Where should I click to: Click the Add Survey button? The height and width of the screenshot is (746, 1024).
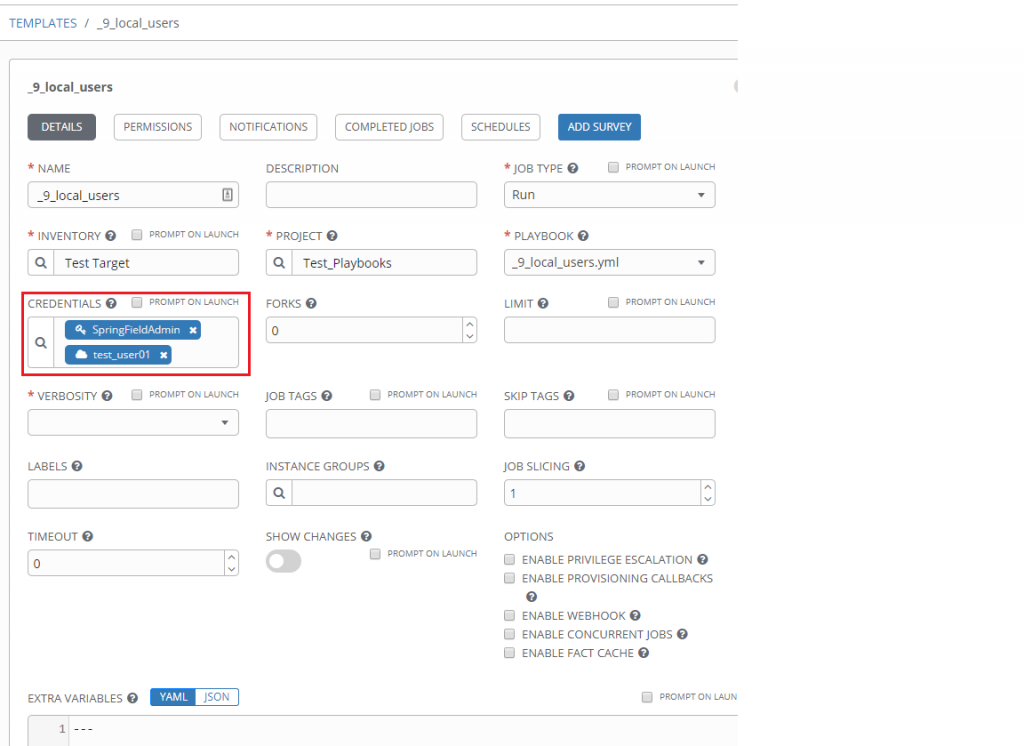point(600,127)
